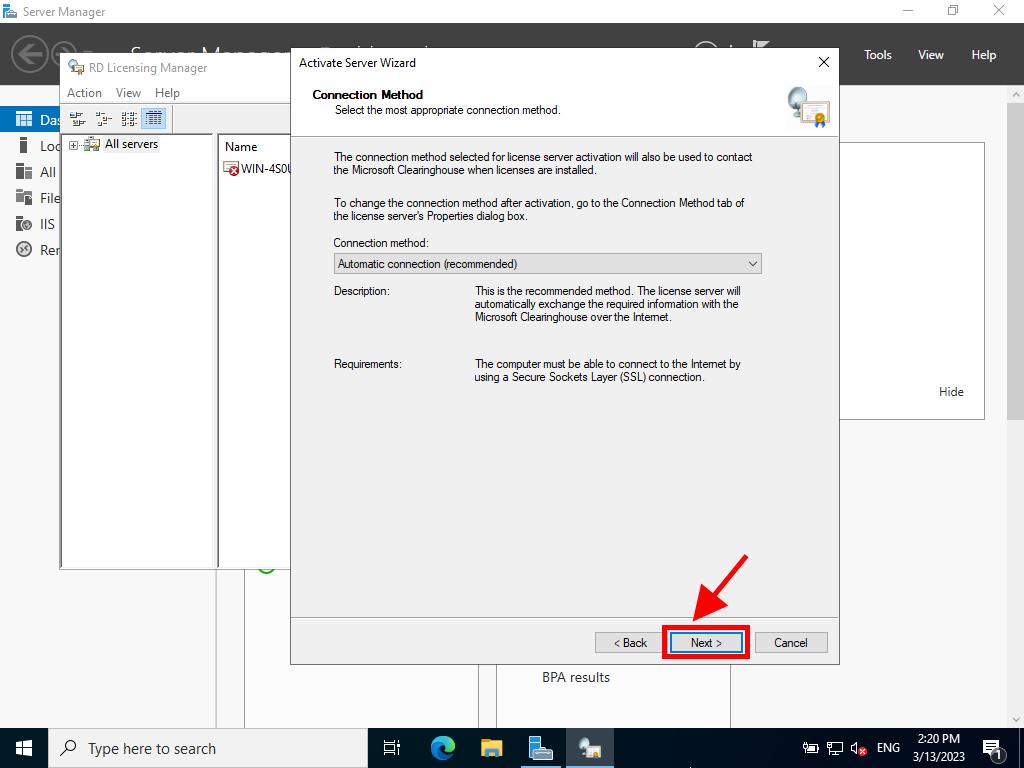Click Next to continue the wizard
1024x768 pixels.
[705, 643]
